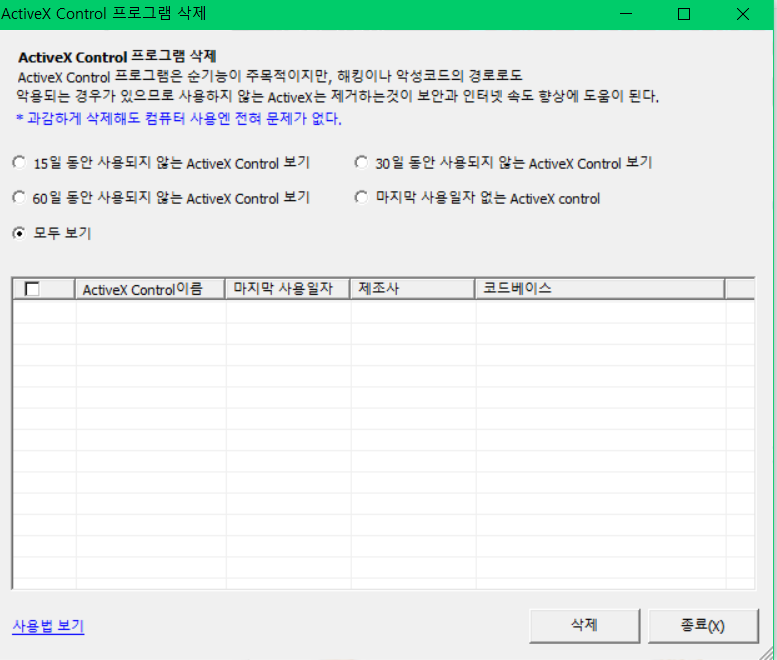Click the 종료(X) button
Viewport: 777px width, 660px height.
pyautogui.click(x=703, y=626)
